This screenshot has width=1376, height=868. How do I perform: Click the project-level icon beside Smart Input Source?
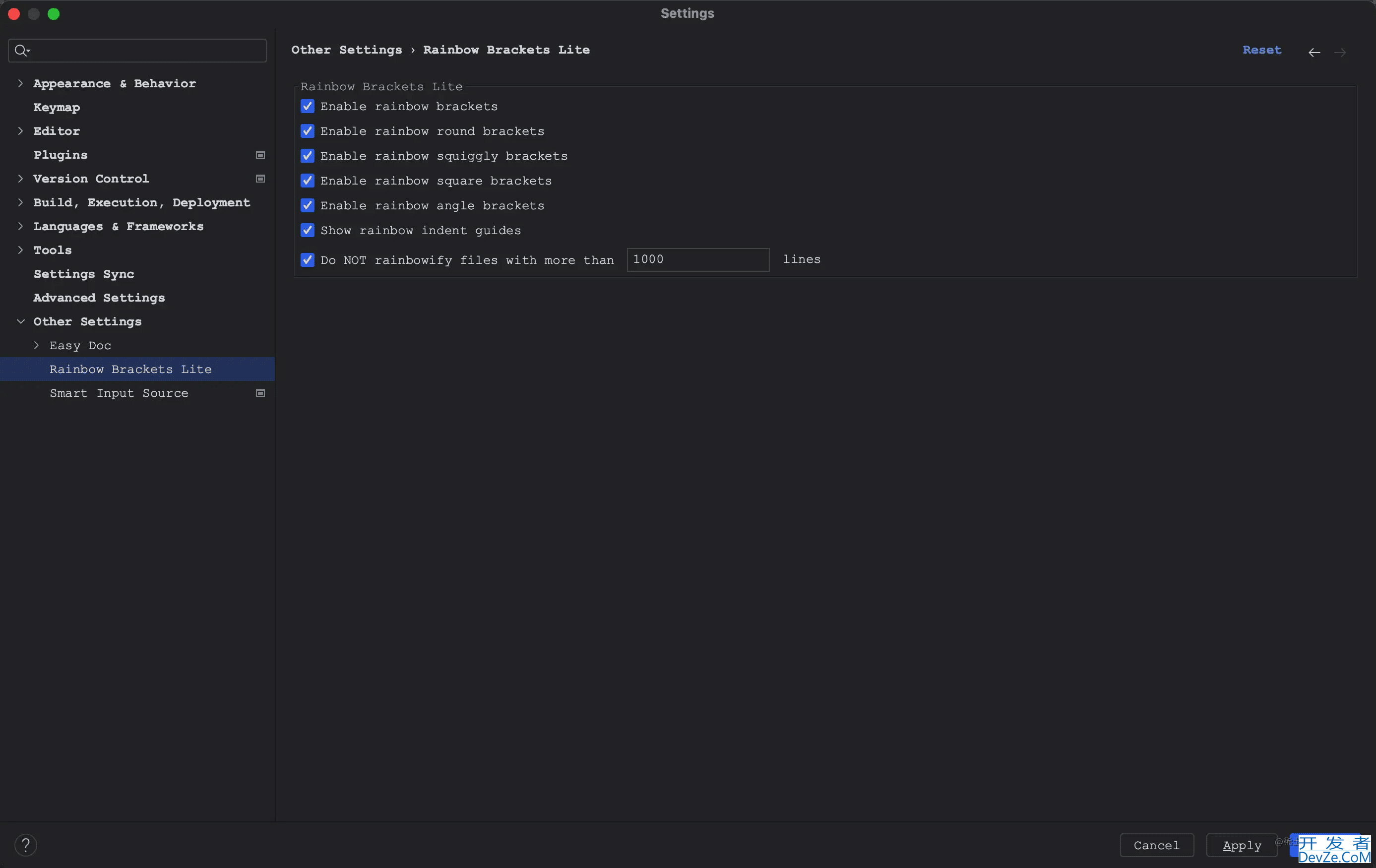click(x=260, y=393)
